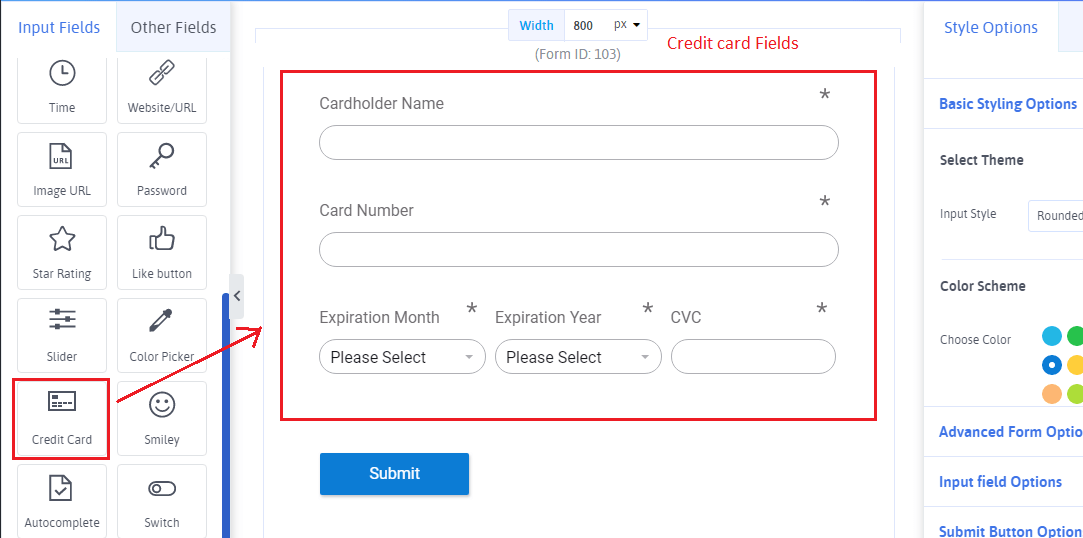
Task: Insert a Slider field
Action: pos(62,336)
